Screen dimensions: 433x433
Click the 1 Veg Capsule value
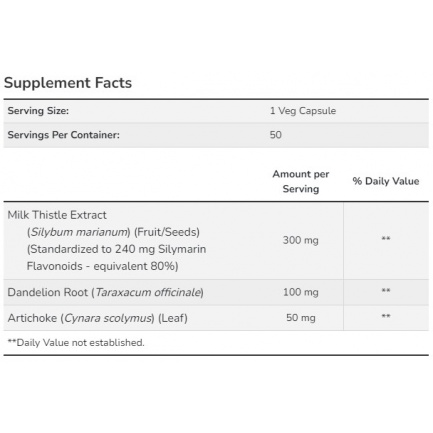[303, 111]
